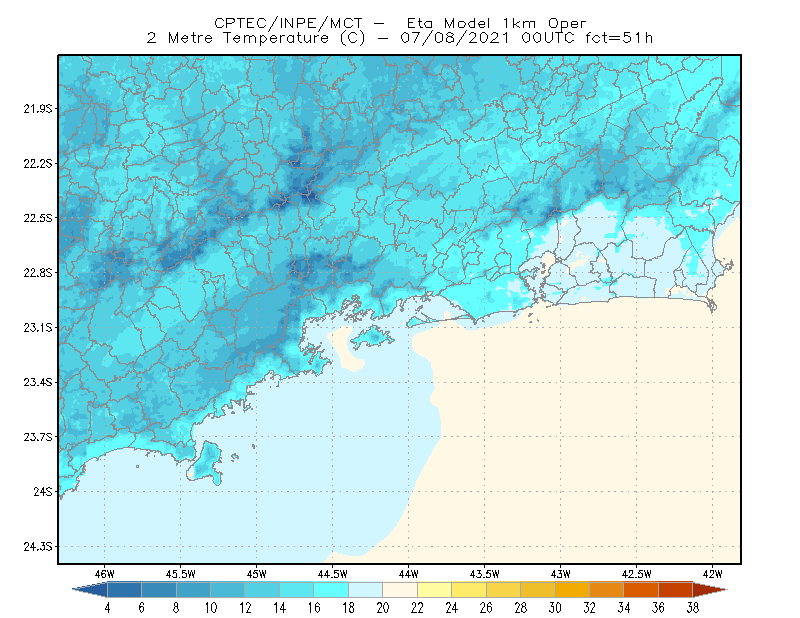This screenshot has height=618, width=800.
Task: Select the 24S latitude label
Action: [43, 491]
